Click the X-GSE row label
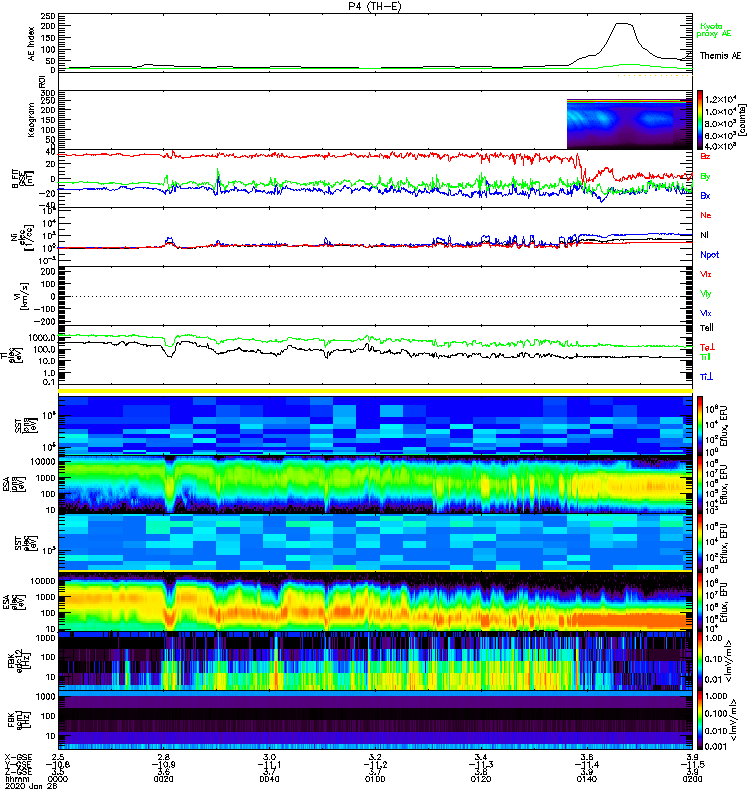The height and width of the screenshot is (800, 750). pyautogui.click(x=18, y=757)
